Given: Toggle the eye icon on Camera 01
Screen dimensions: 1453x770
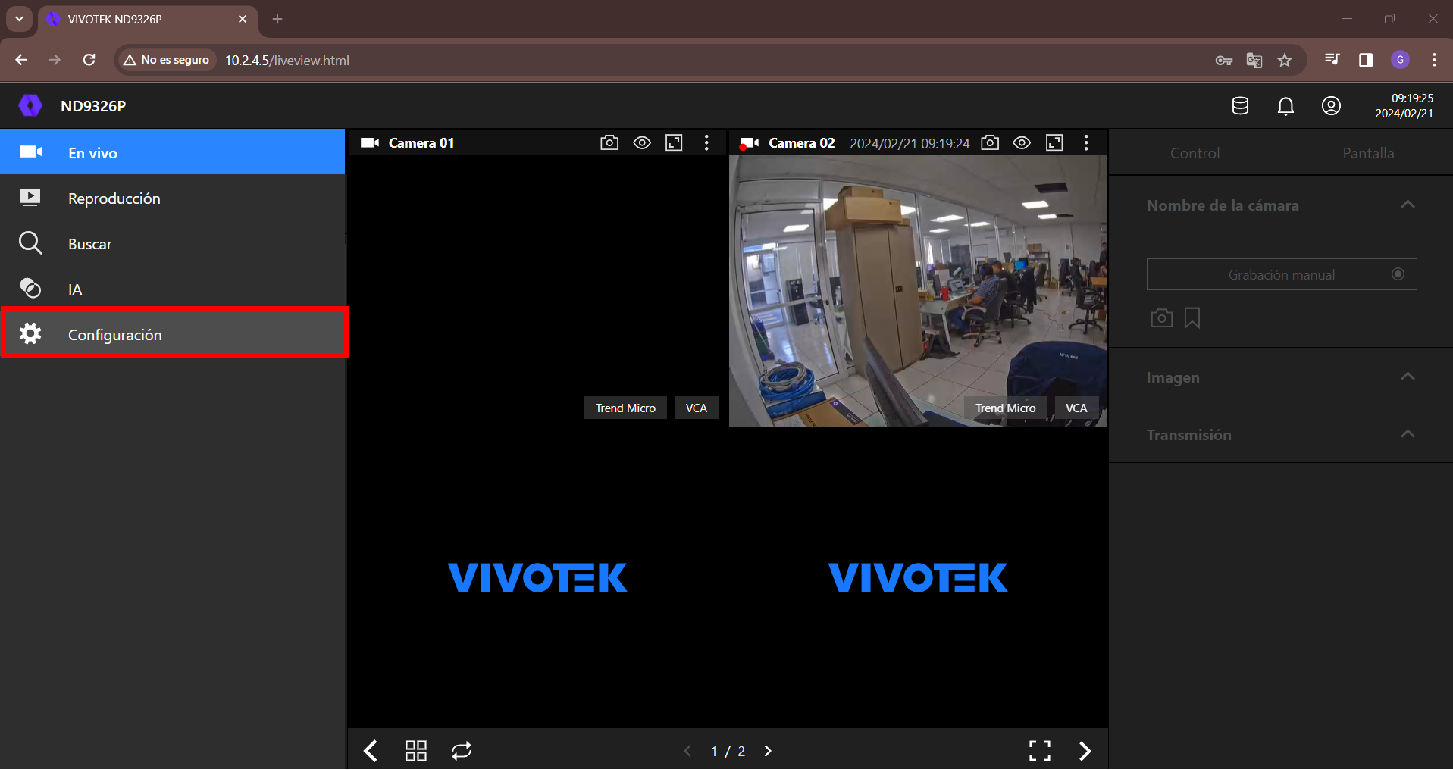Looking at the screenshot, I should 642,143.
